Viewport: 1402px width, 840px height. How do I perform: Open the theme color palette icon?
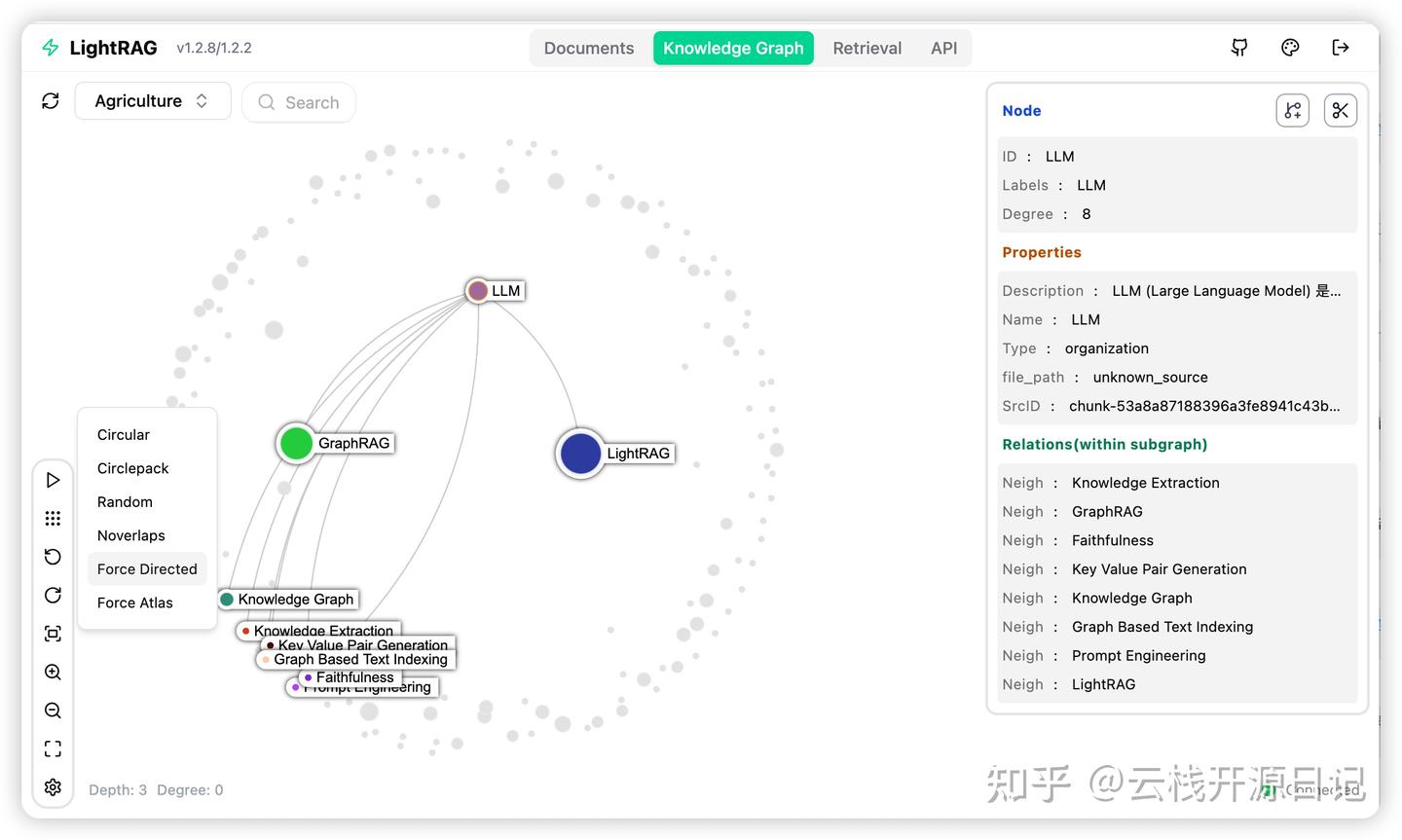1290,47
